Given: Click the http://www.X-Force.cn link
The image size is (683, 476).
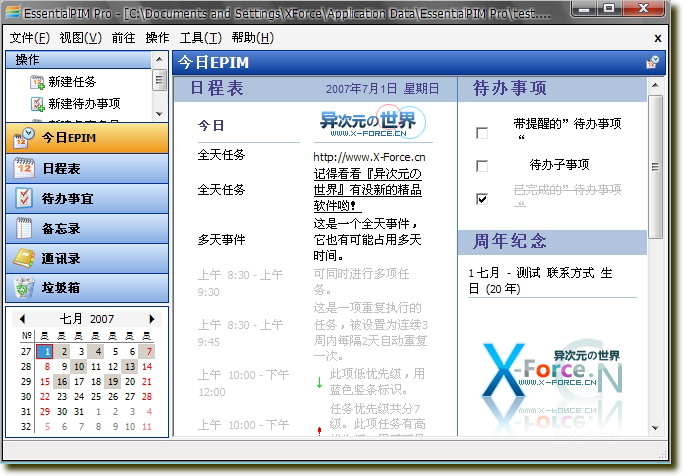Looking at the screenshot, I should tap(369, 157).
